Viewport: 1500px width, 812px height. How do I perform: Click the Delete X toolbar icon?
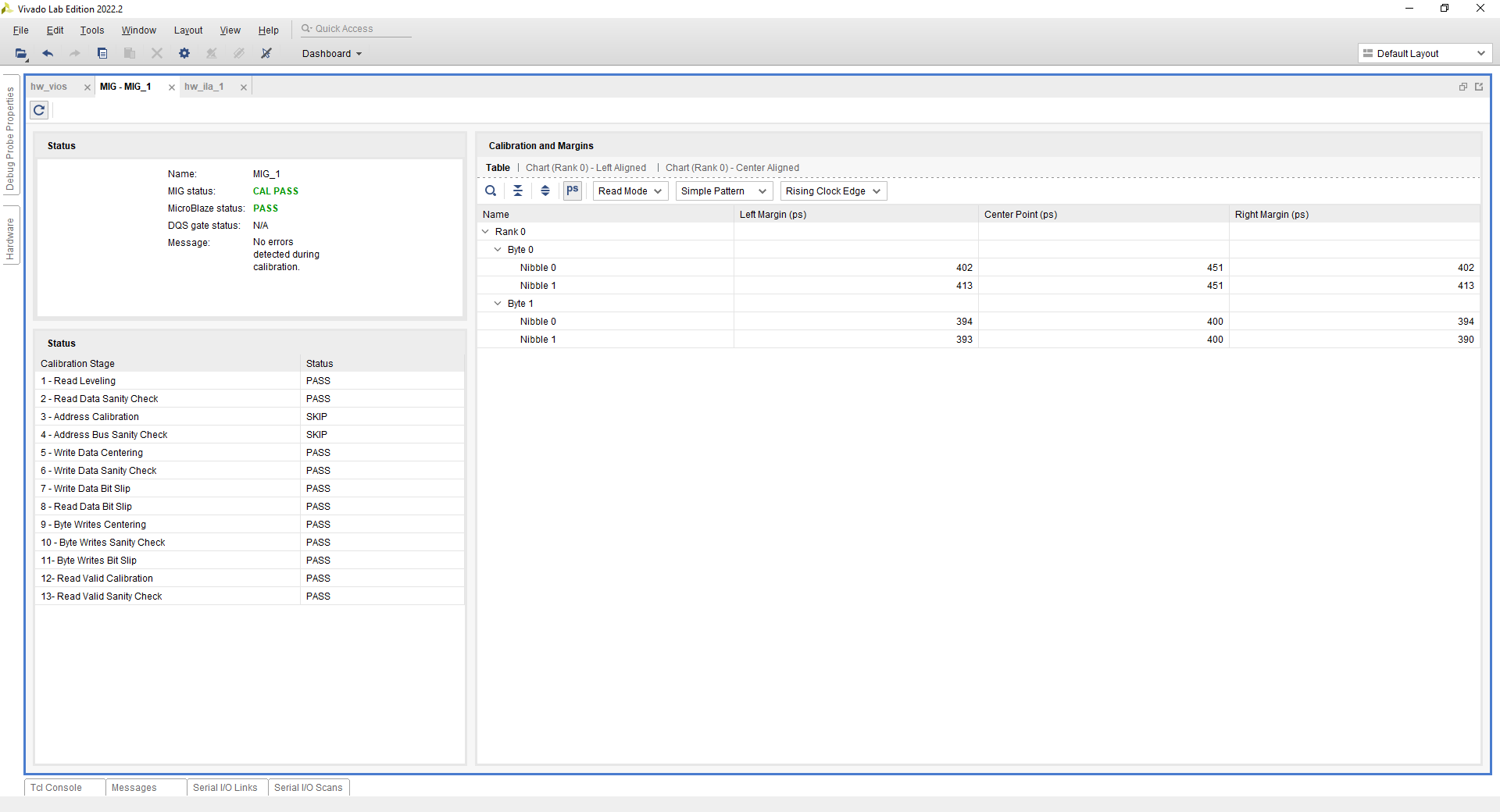tap(157, 54)
